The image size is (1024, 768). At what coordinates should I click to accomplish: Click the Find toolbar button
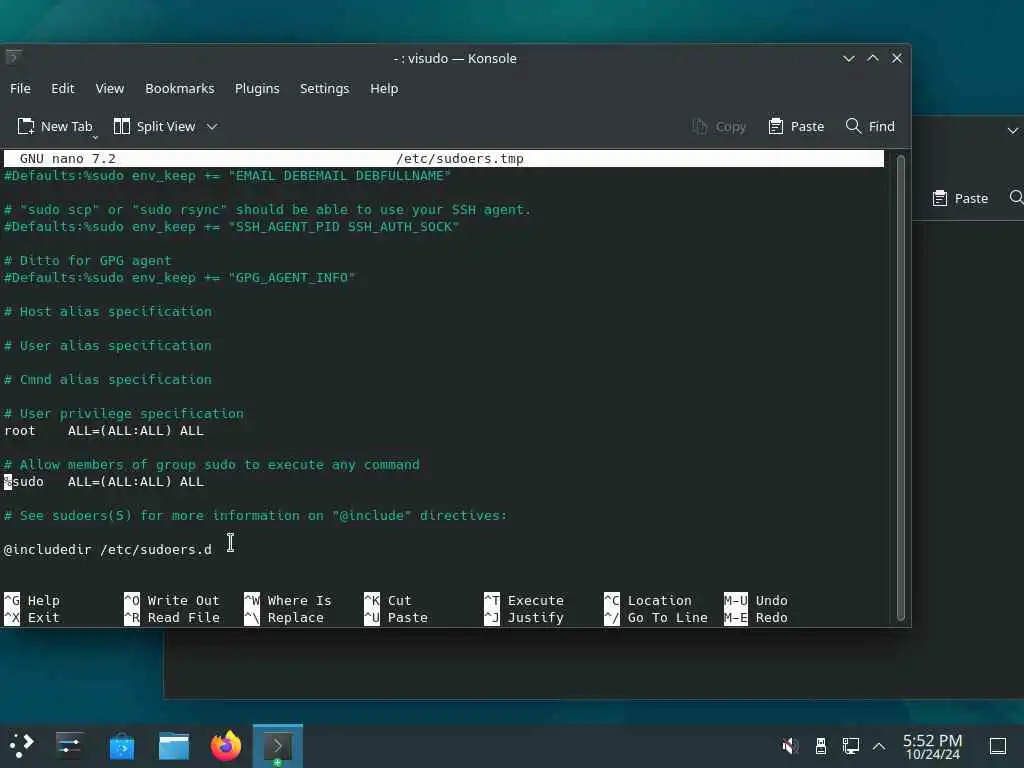[871, 127]
